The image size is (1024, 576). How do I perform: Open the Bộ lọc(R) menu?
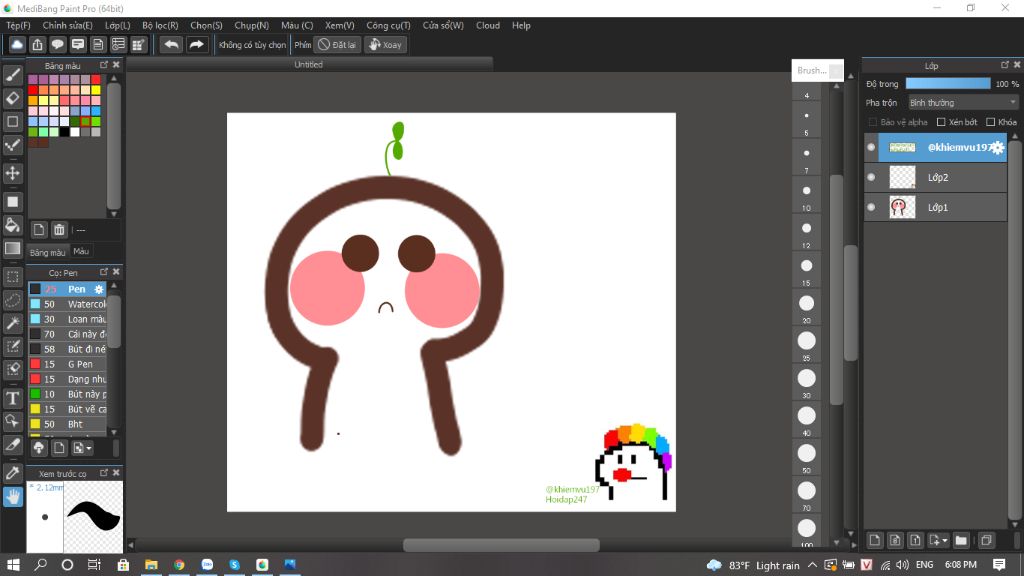[160, 25]
